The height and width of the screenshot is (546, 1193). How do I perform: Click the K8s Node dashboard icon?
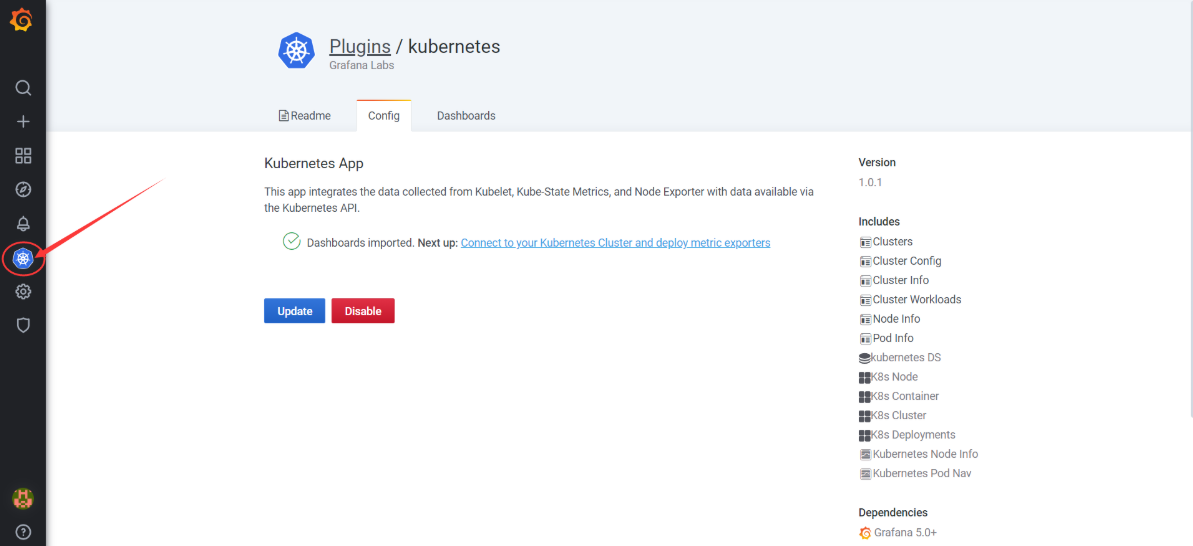coord(864,377)
